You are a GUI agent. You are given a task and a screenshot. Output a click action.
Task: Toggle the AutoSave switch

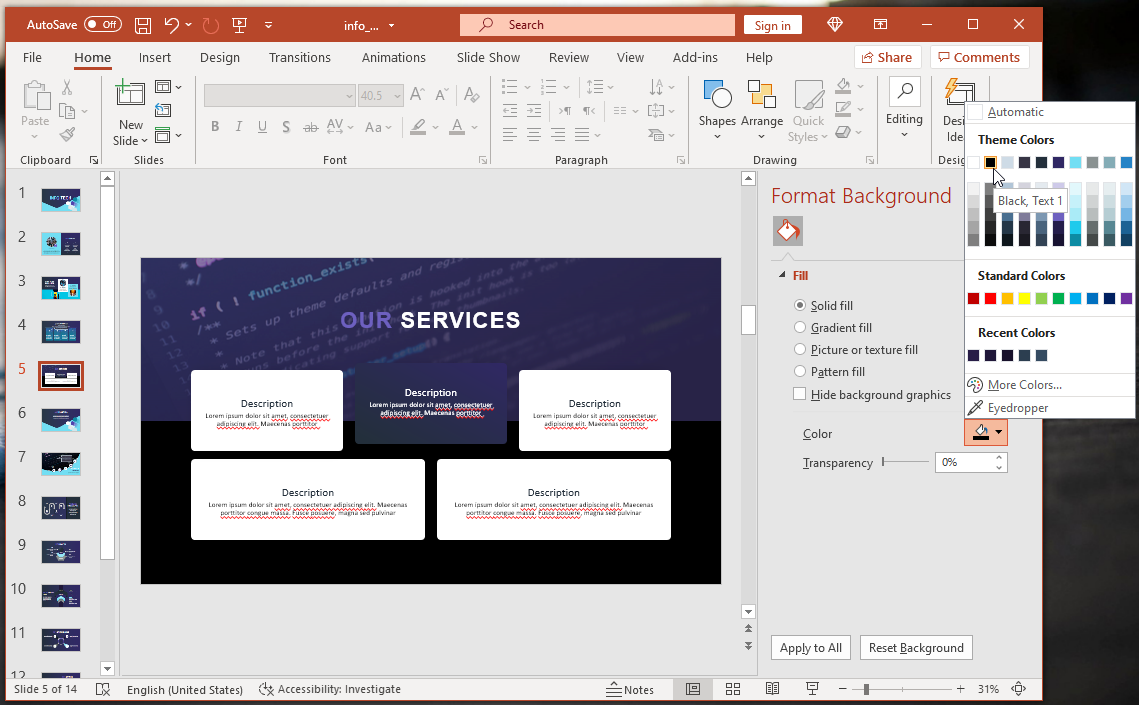[x=103, y=25]
